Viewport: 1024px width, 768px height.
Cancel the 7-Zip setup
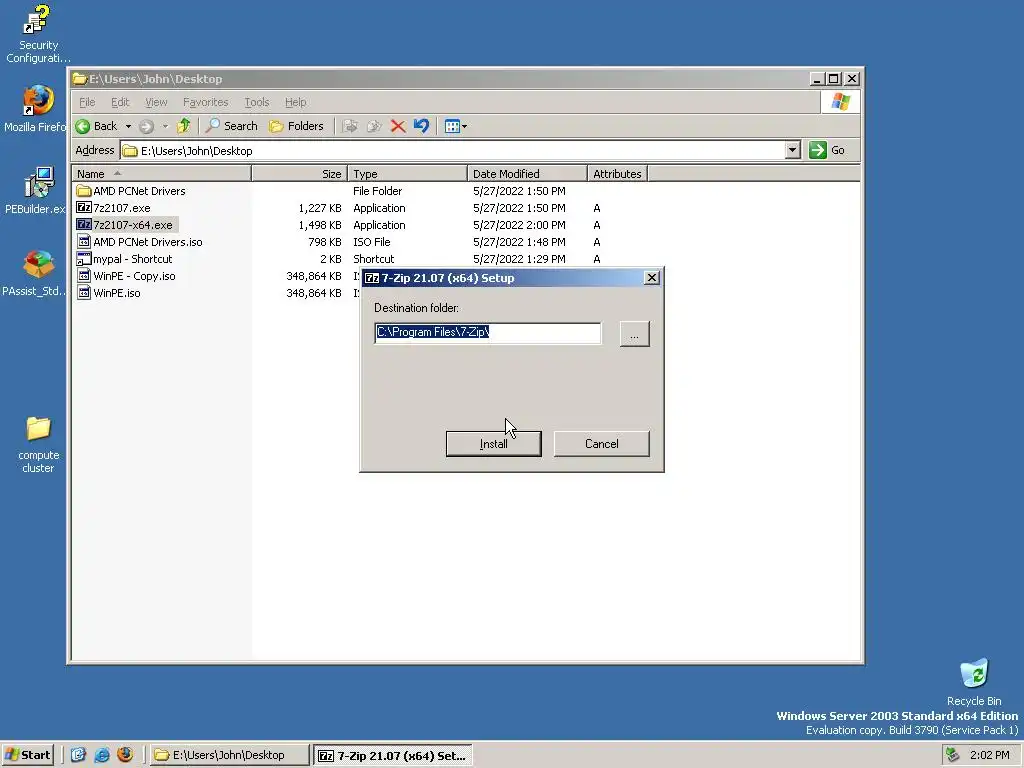click(601, 443)
